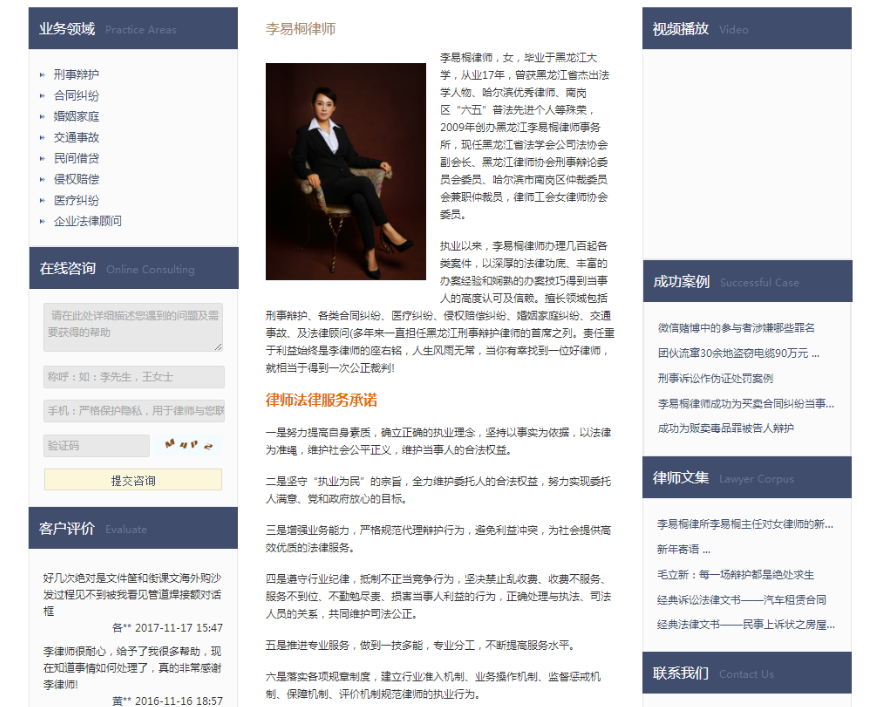Screen dimensions: 891x707
Task: Open the 合同纠纷 practice area link
Action: [76, 95]
